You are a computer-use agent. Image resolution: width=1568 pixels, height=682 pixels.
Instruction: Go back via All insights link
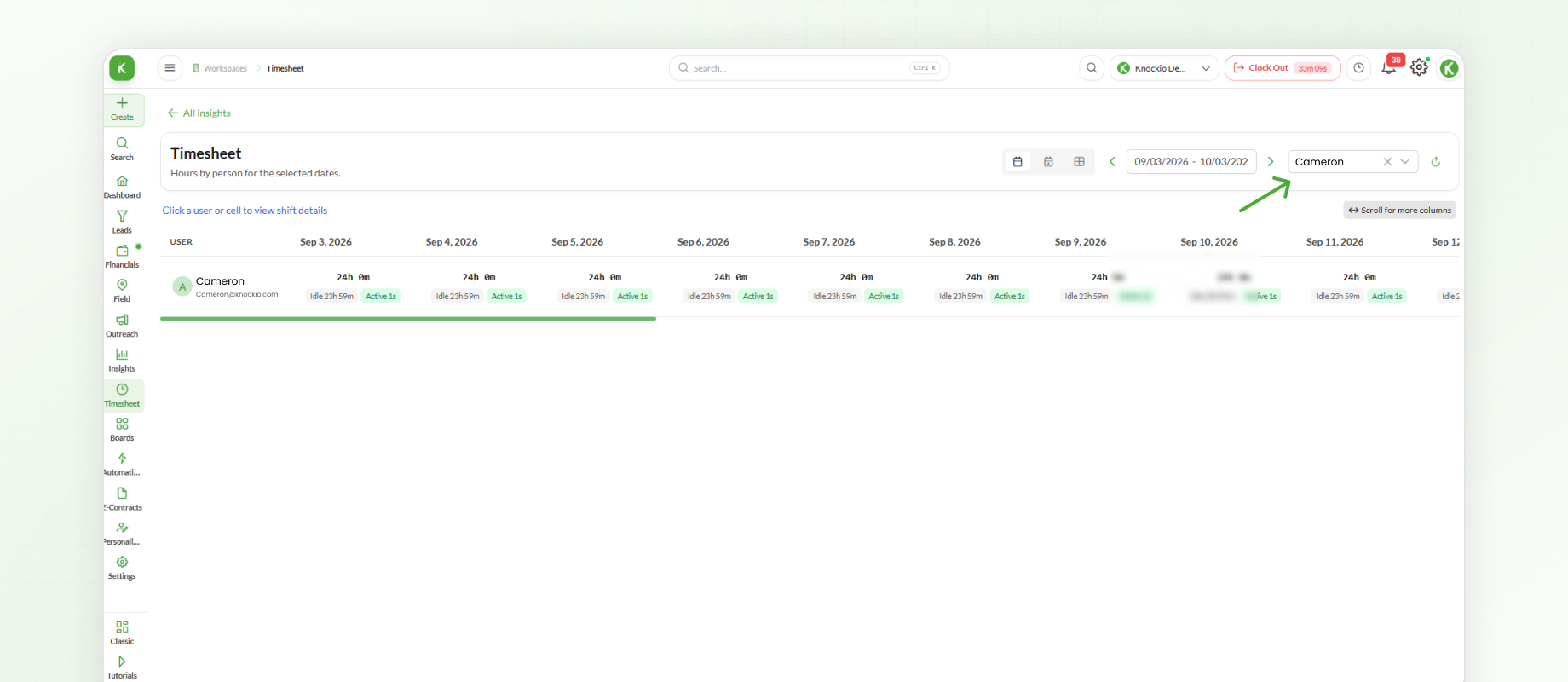click(199, 113)
